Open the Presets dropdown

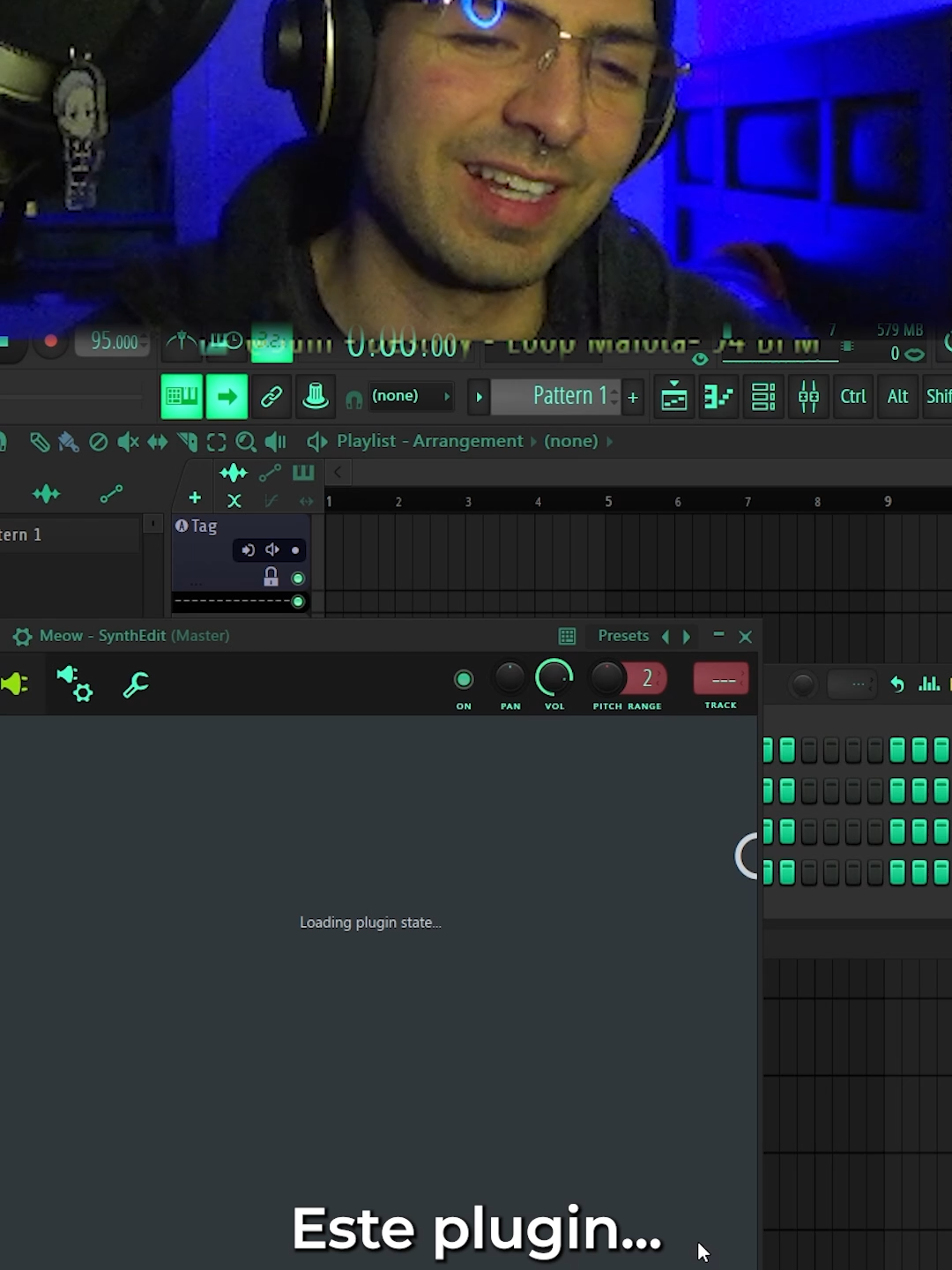coord(623,636)
